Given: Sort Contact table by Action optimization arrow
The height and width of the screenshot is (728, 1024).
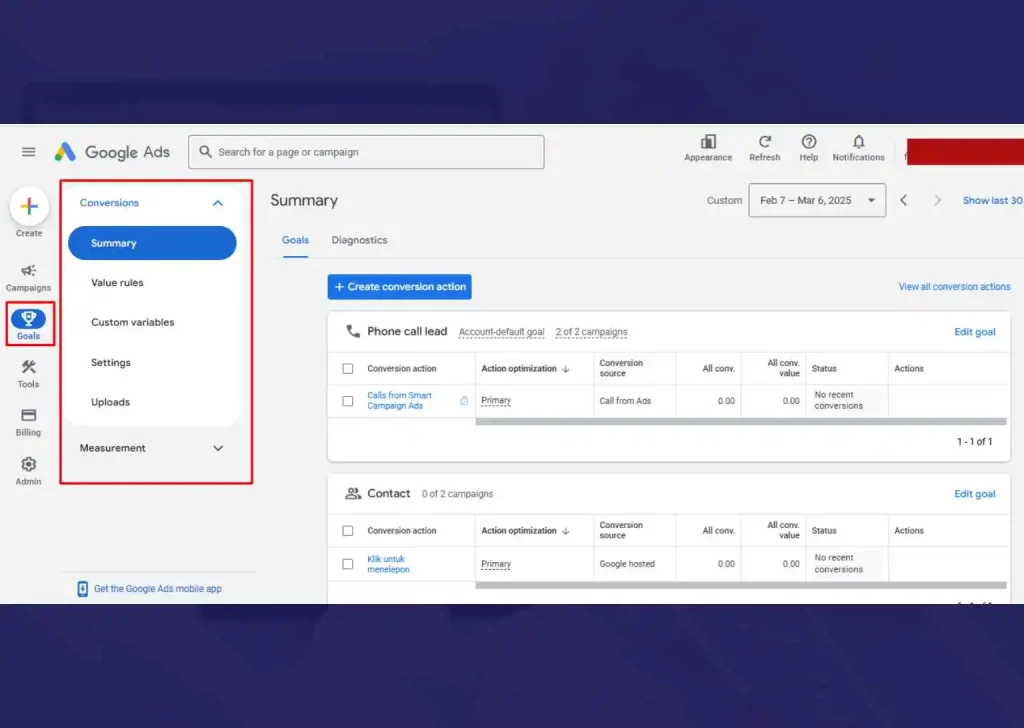Looking at the screenshot, I should (566, 531).
